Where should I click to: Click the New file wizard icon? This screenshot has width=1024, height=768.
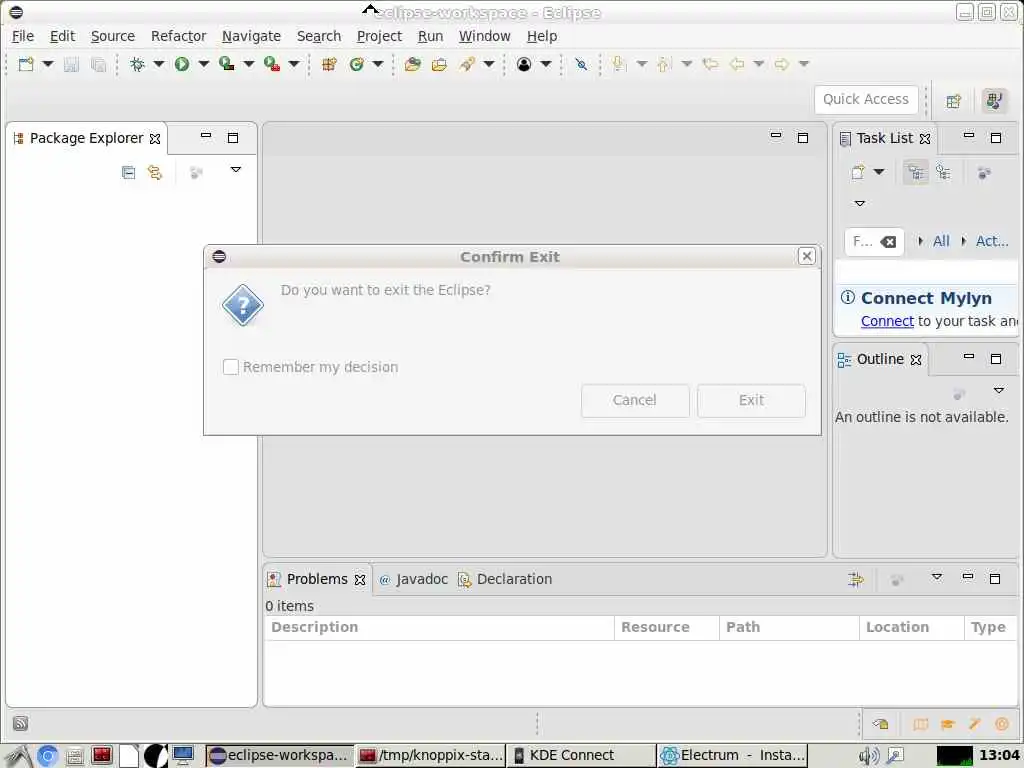(x=26, y=64)
